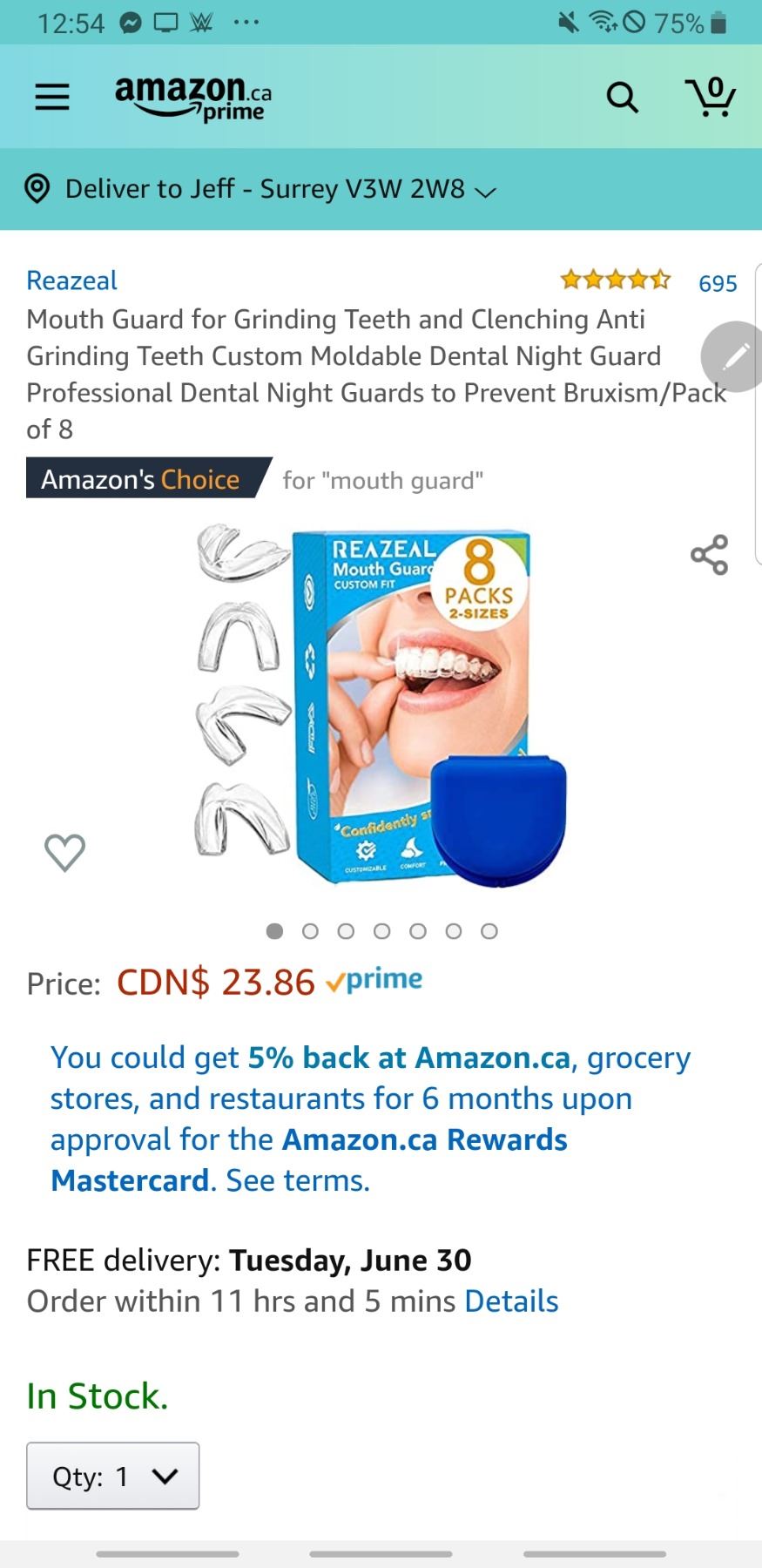Tap the share icon beside product image
Screen dimensions: 762x1568
coord(709,555)
